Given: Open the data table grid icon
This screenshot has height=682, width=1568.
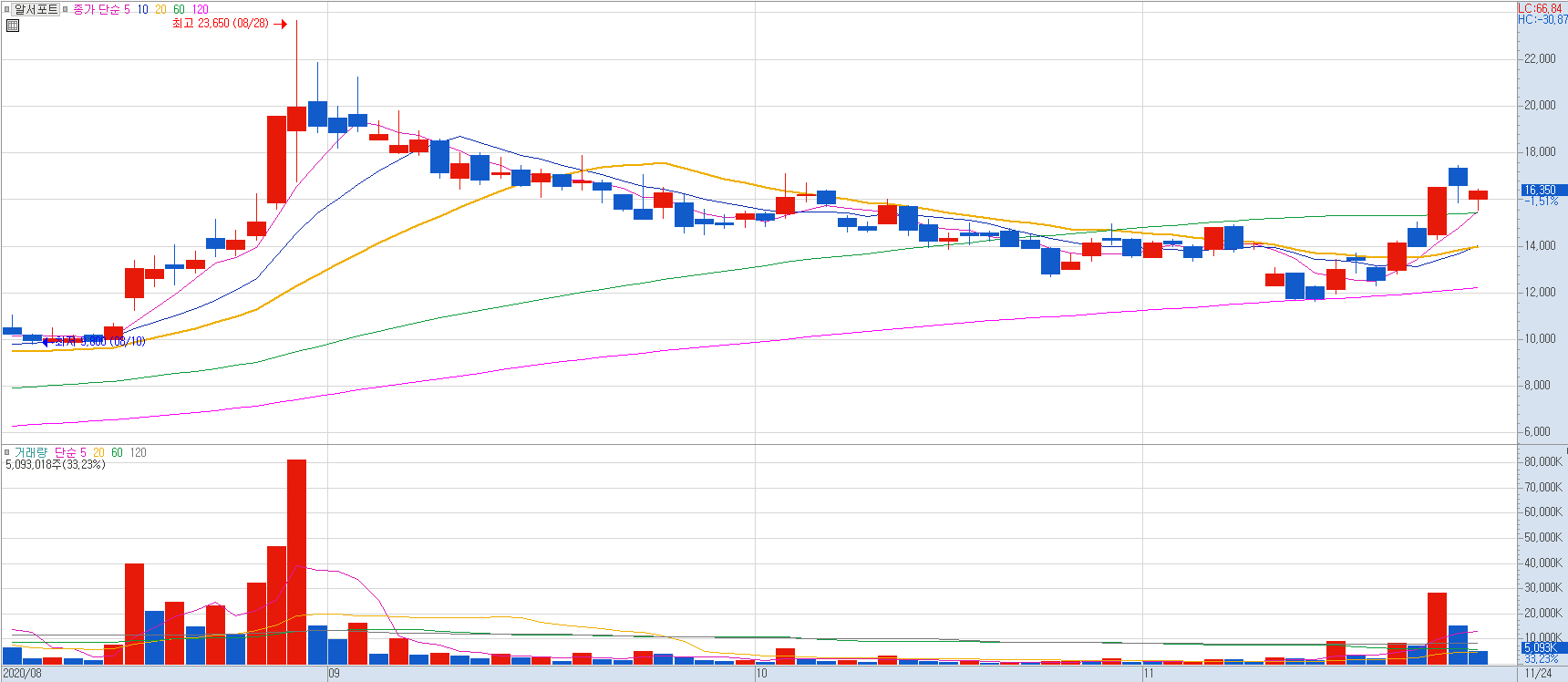Looking at the screenshot, I should [13, 25].
